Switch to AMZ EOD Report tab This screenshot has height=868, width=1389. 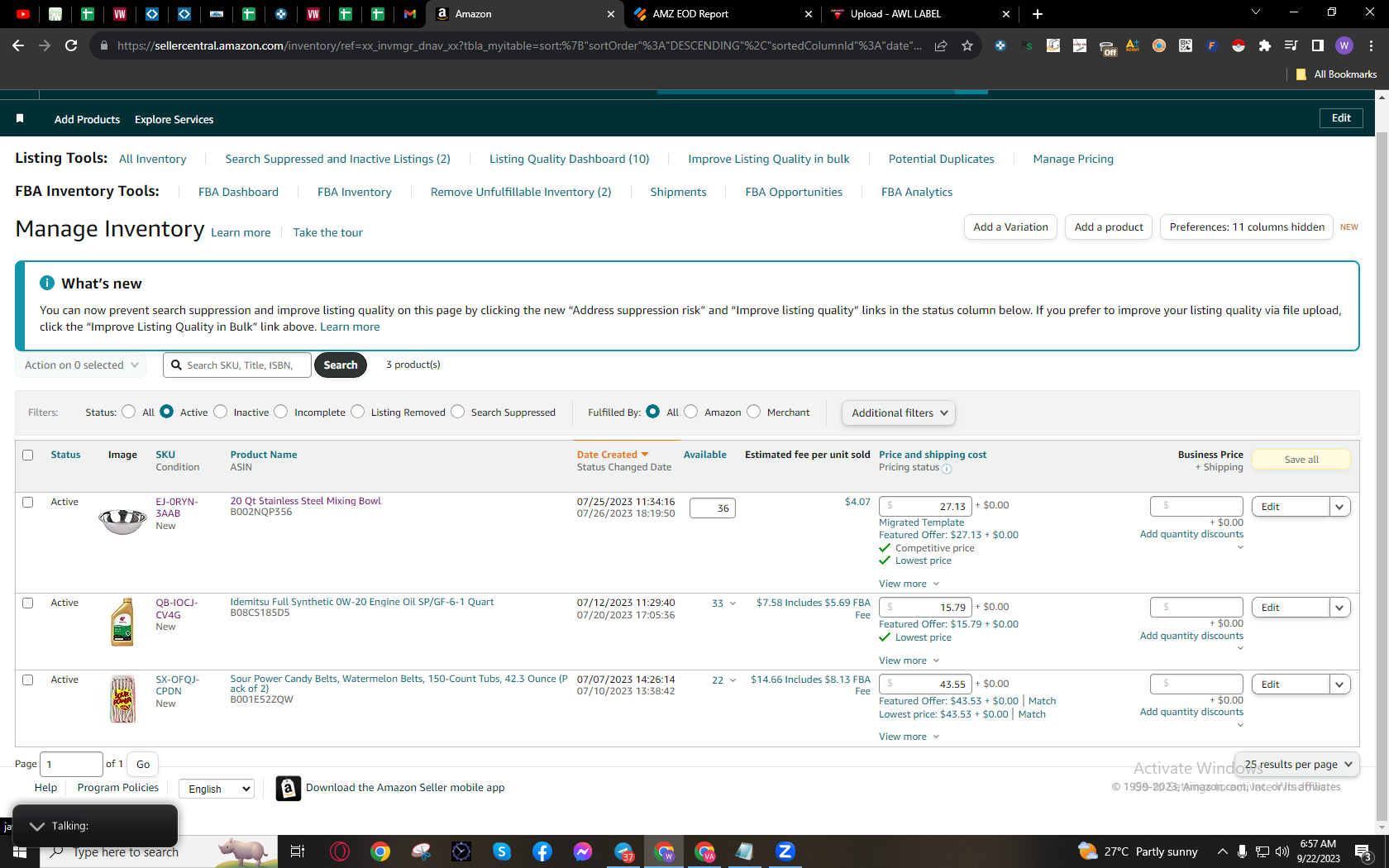pos(723,14)
